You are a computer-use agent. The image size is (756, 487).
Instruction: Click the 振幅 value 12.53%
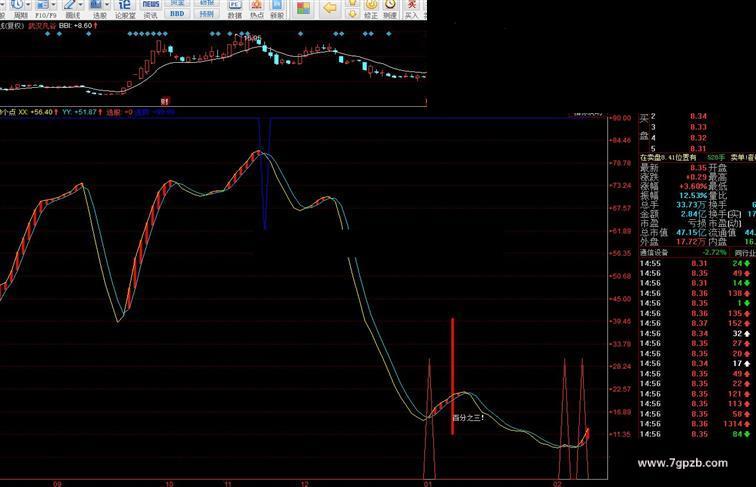(693, 195)
